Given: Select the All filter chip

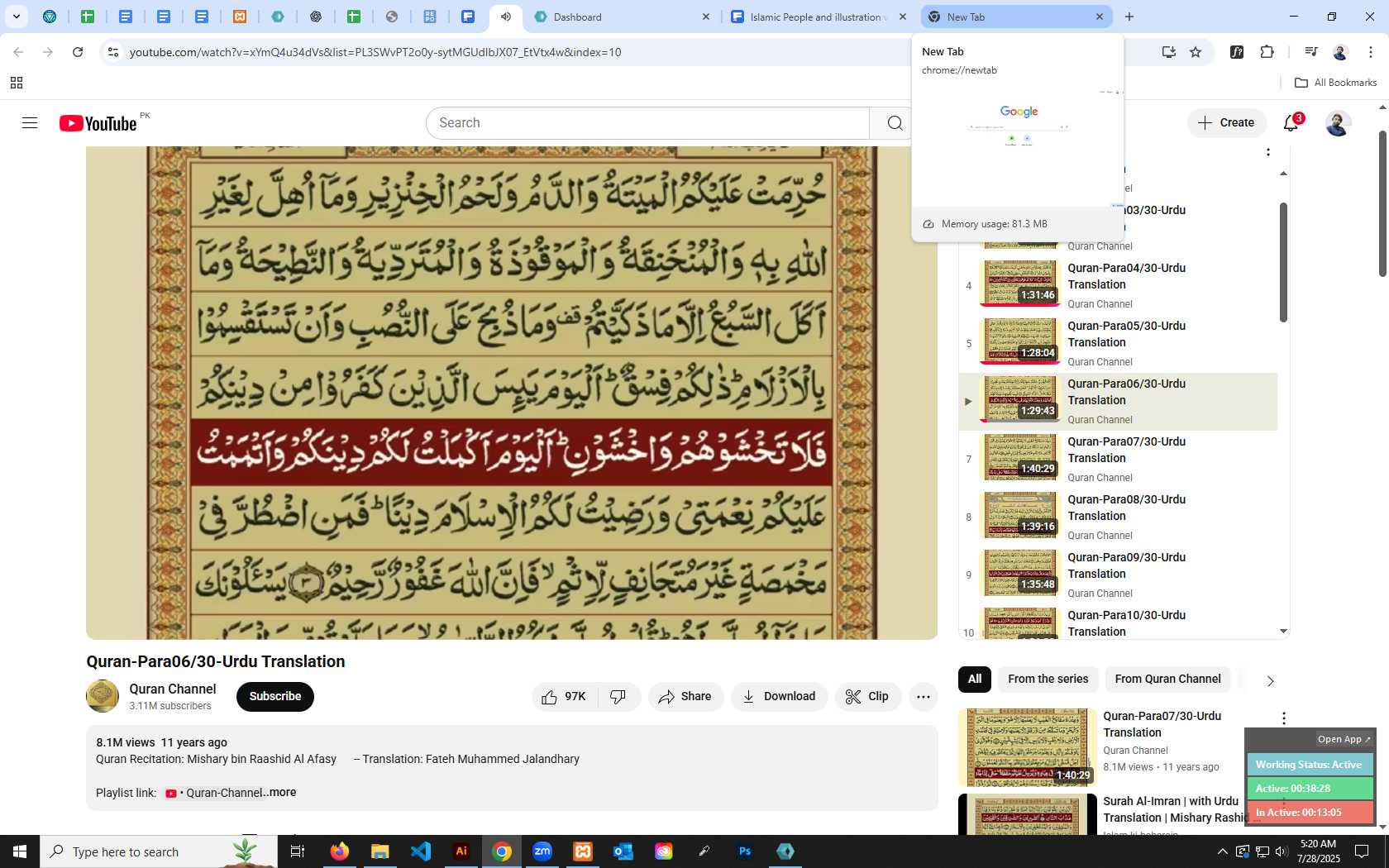Looking at the screenshot, I should [x=975, y=680].
